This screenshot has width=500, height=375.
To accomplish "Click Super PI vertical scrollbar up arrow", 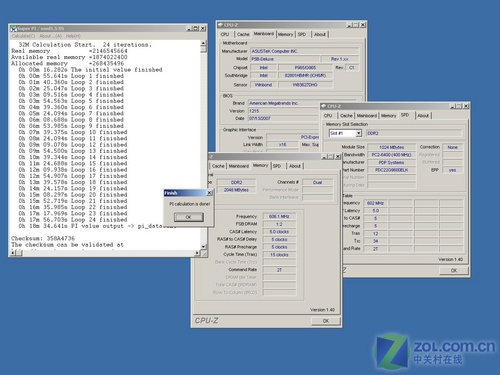I will click(203, 43).
